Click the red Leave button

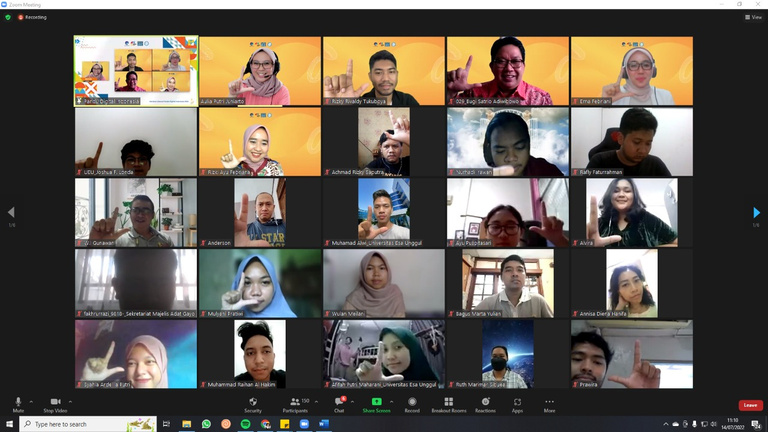pyautogui.click(x=750, y=405)
